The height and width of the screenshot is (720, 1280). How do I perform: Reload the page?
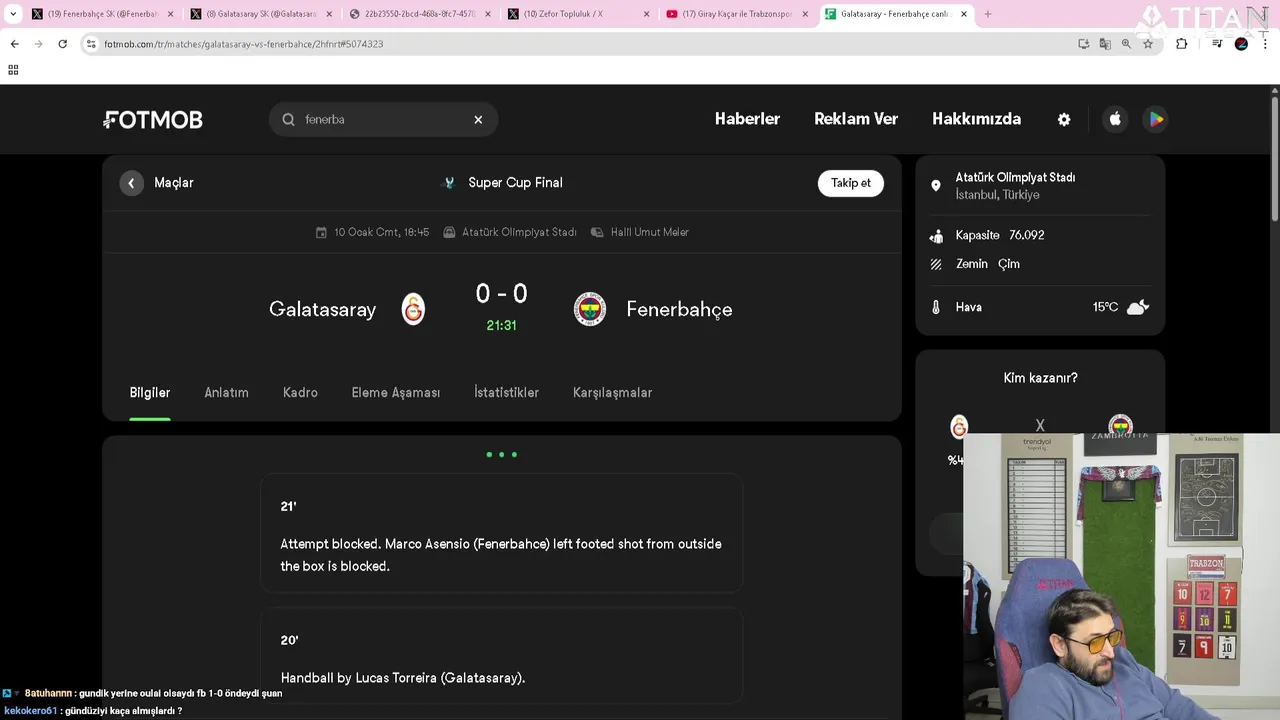(62, 44)
